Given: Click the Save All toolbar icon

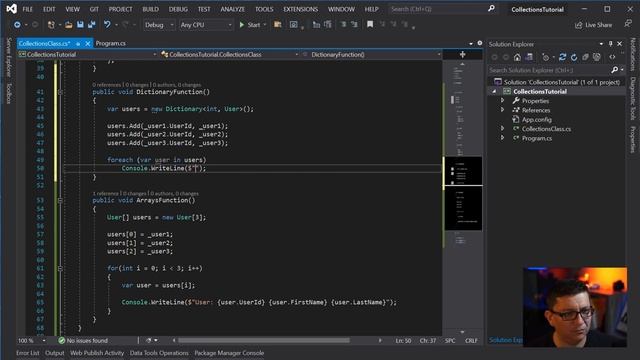Looking at the screenshot, I should pyautogui.click(x=92, y=25).
